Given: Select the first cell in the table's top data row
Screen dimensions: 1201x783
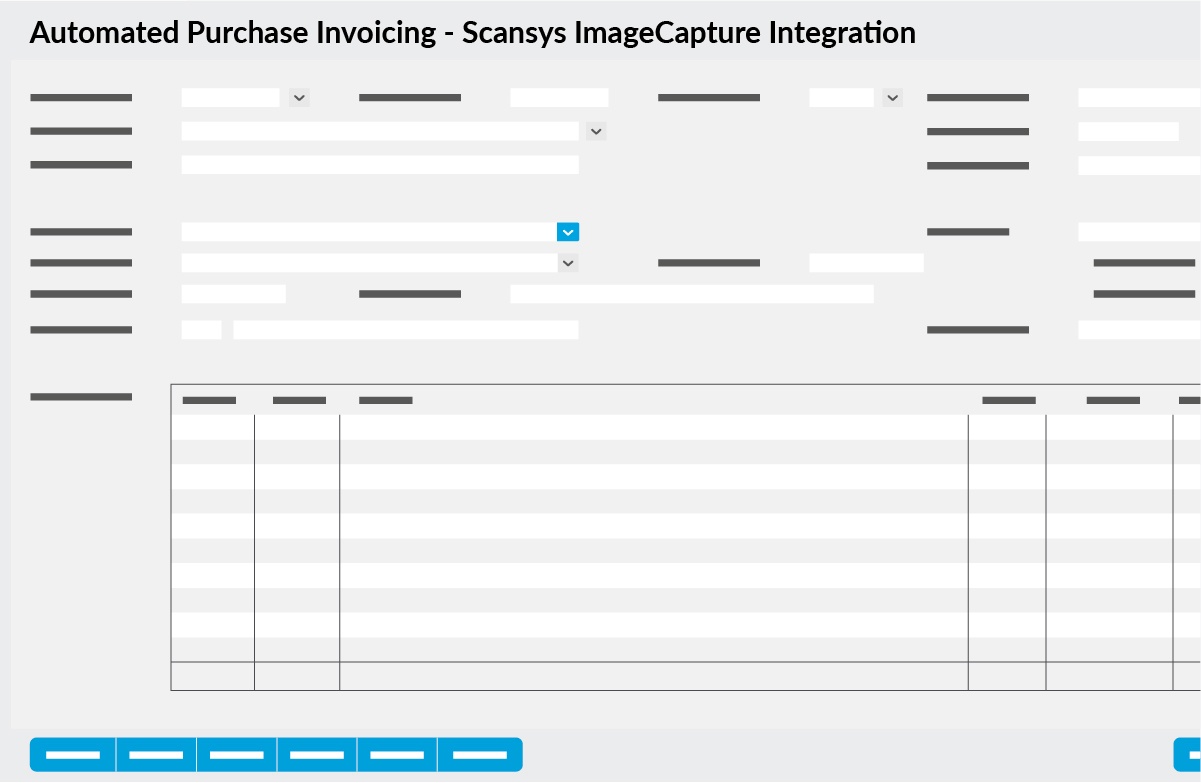Looking at the screenshot, I should click(x=213, y=427).
